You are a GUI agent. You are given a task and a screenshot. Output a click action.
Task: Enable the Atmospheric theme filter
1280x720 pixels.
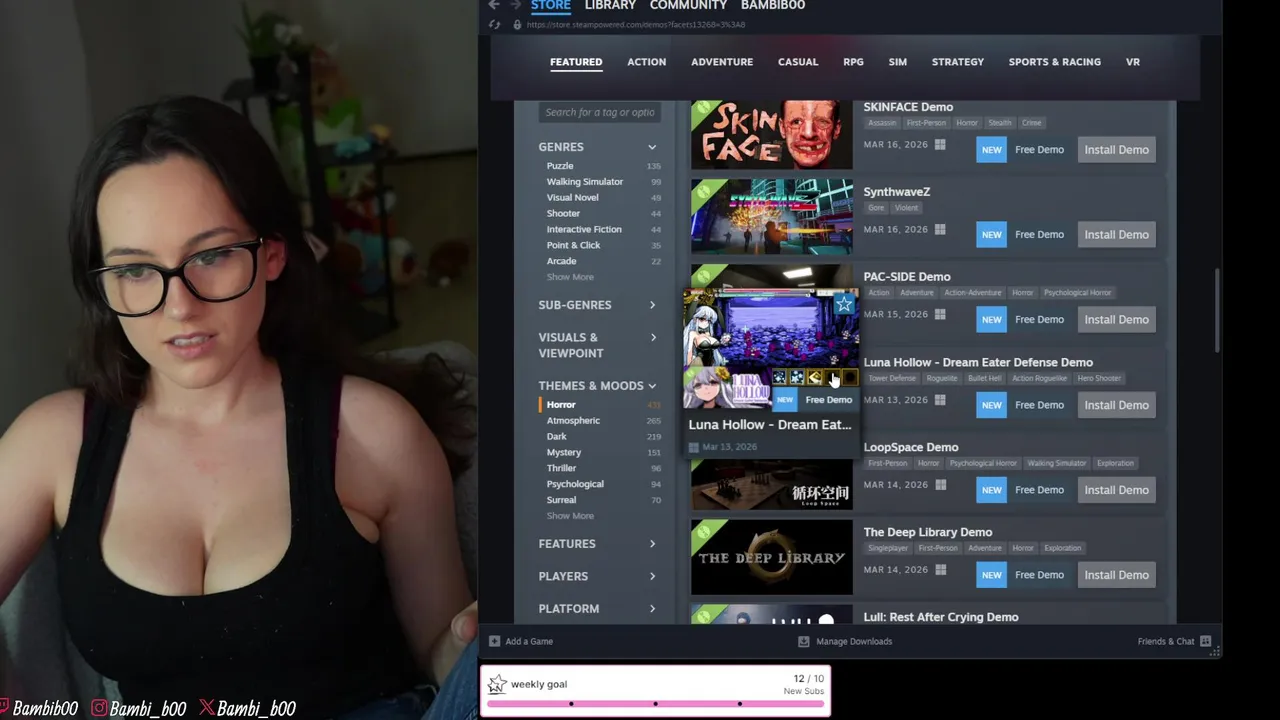pyautogui.click(x=573, y=421)
